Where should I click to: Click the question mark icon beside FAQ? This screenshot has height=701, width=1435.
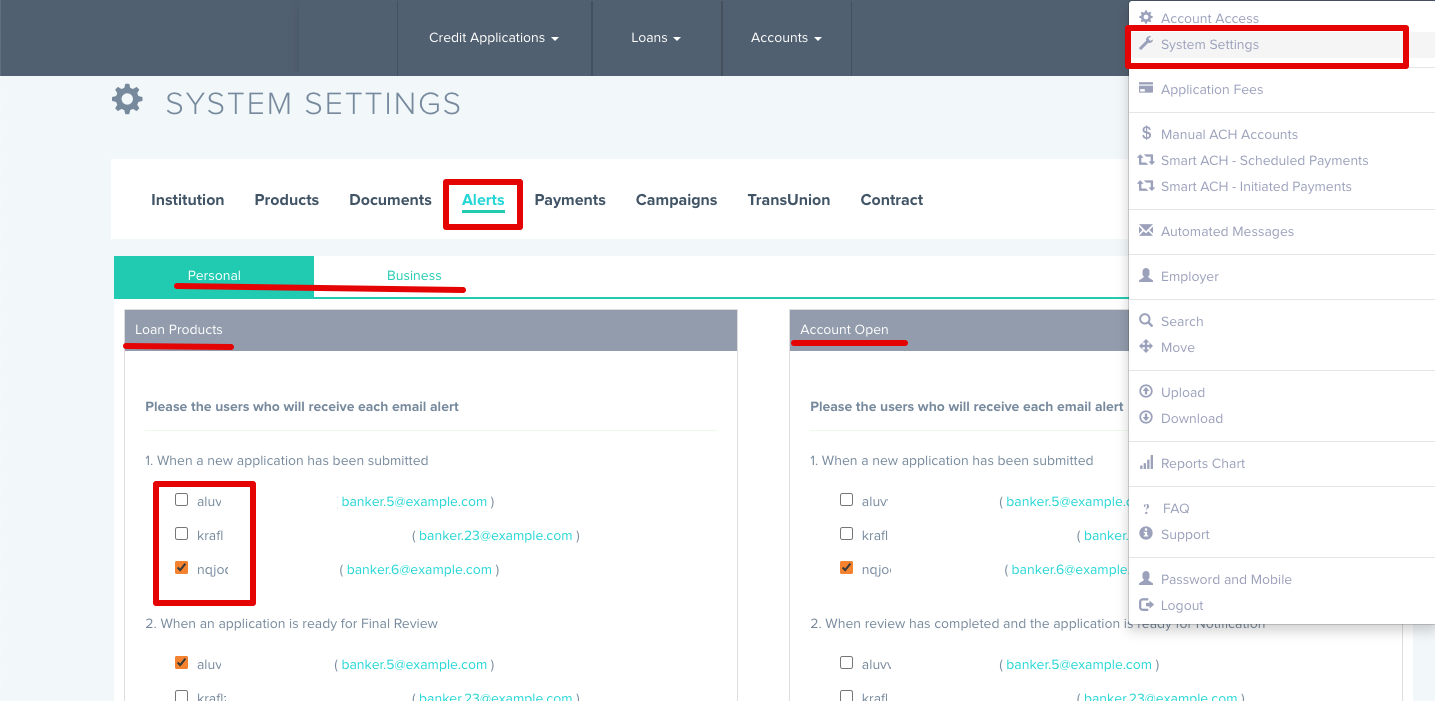coord(1146,508)
